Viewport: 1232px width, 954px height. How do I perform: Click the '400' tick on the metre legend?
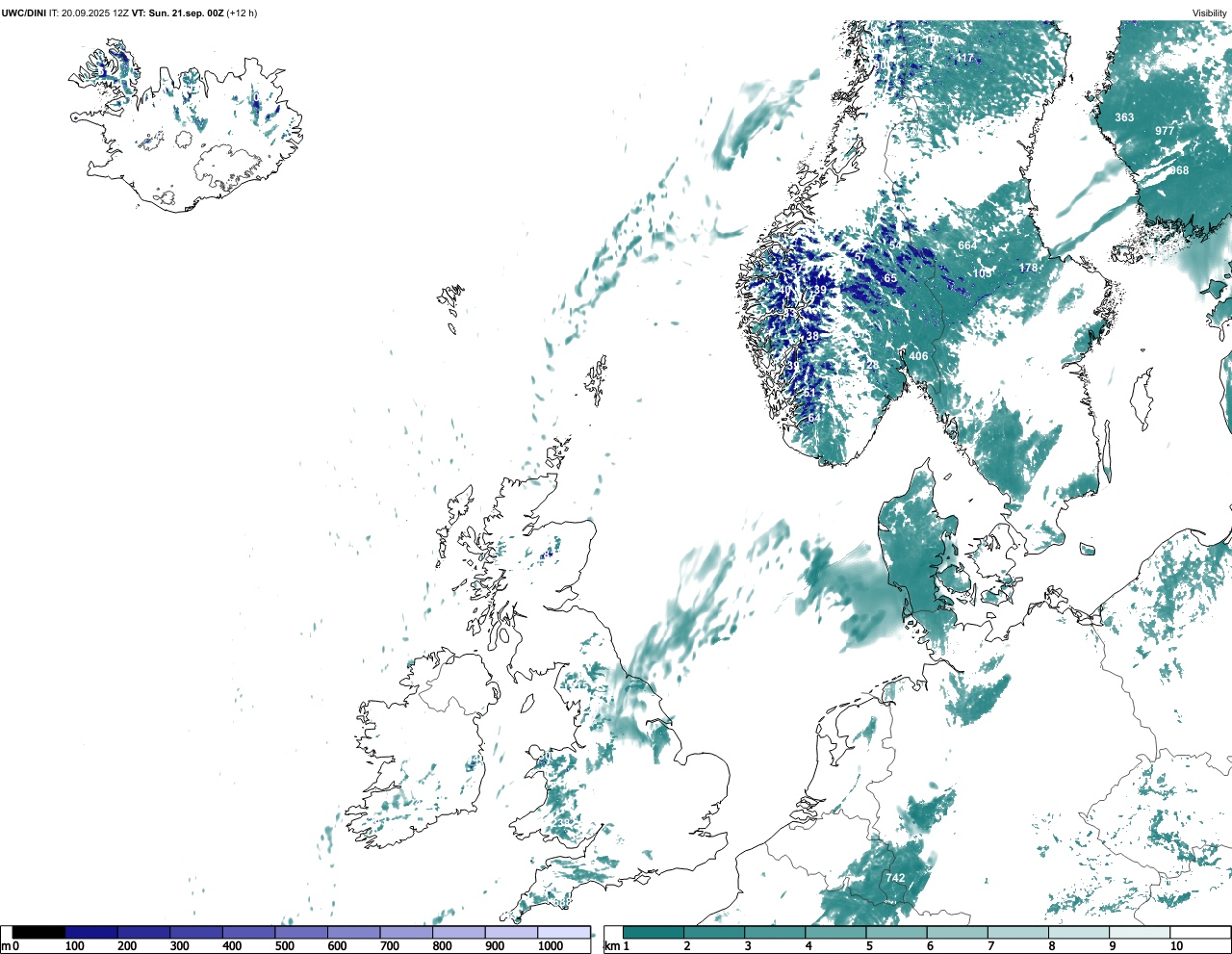tap(232, 946)
